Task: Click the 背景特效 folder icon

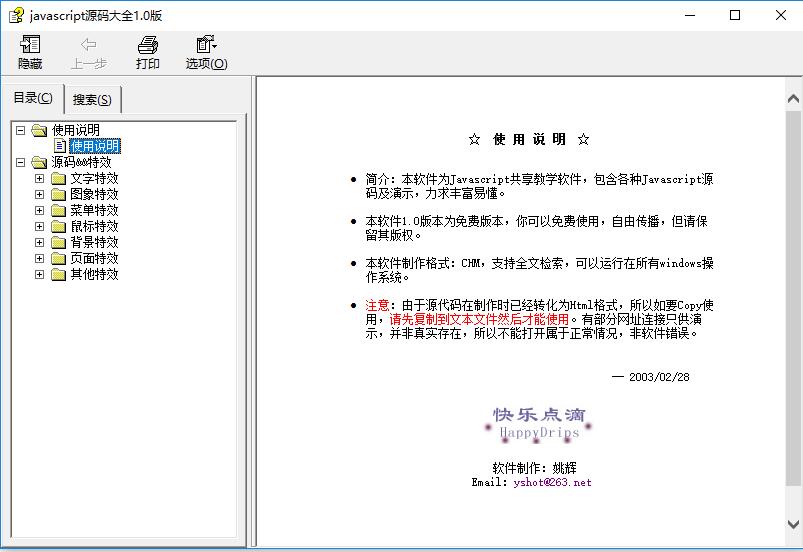Action: tap(58, 242)
